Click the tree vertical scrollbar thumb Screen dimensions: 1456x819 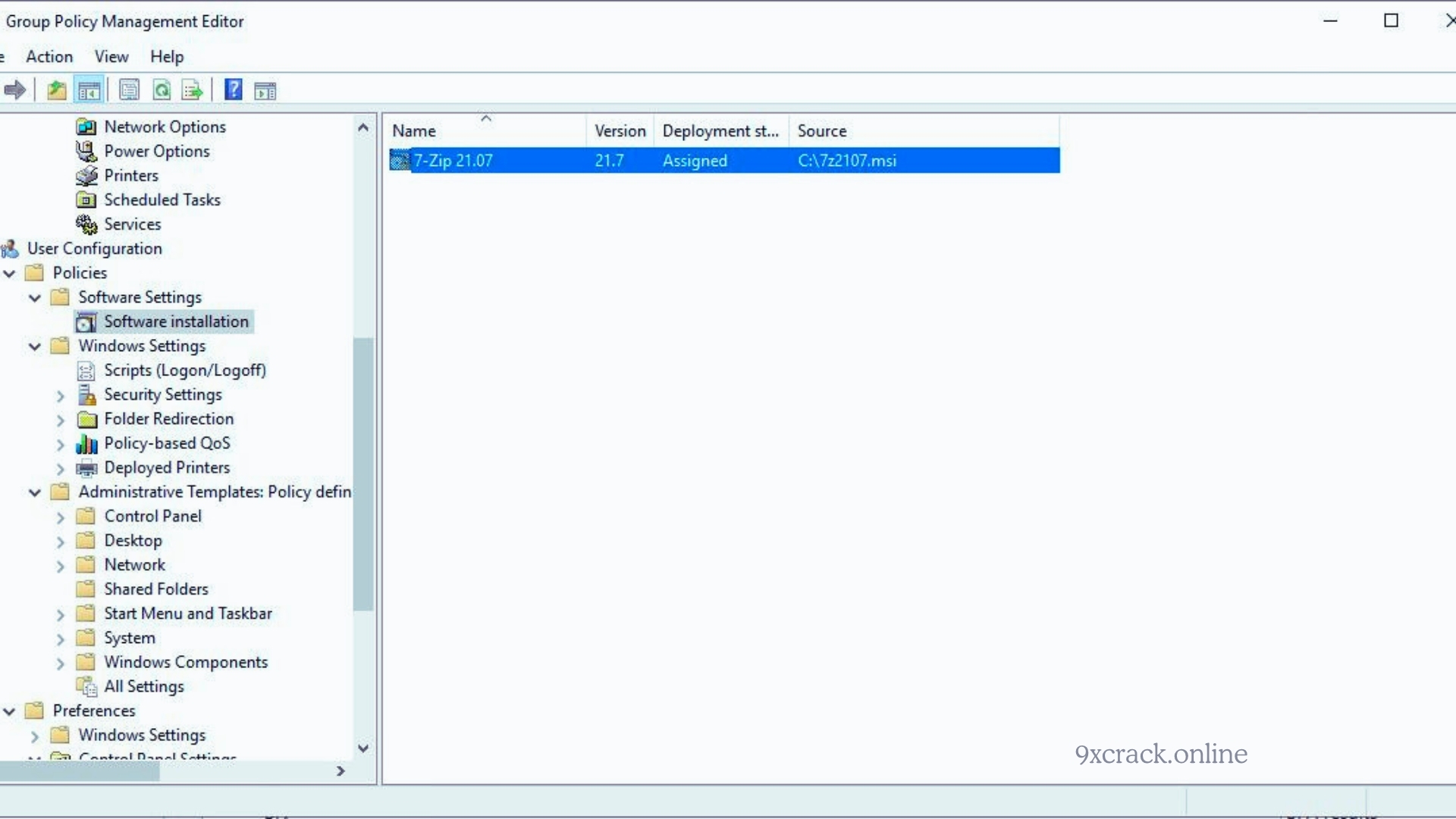tap(363, 474)
